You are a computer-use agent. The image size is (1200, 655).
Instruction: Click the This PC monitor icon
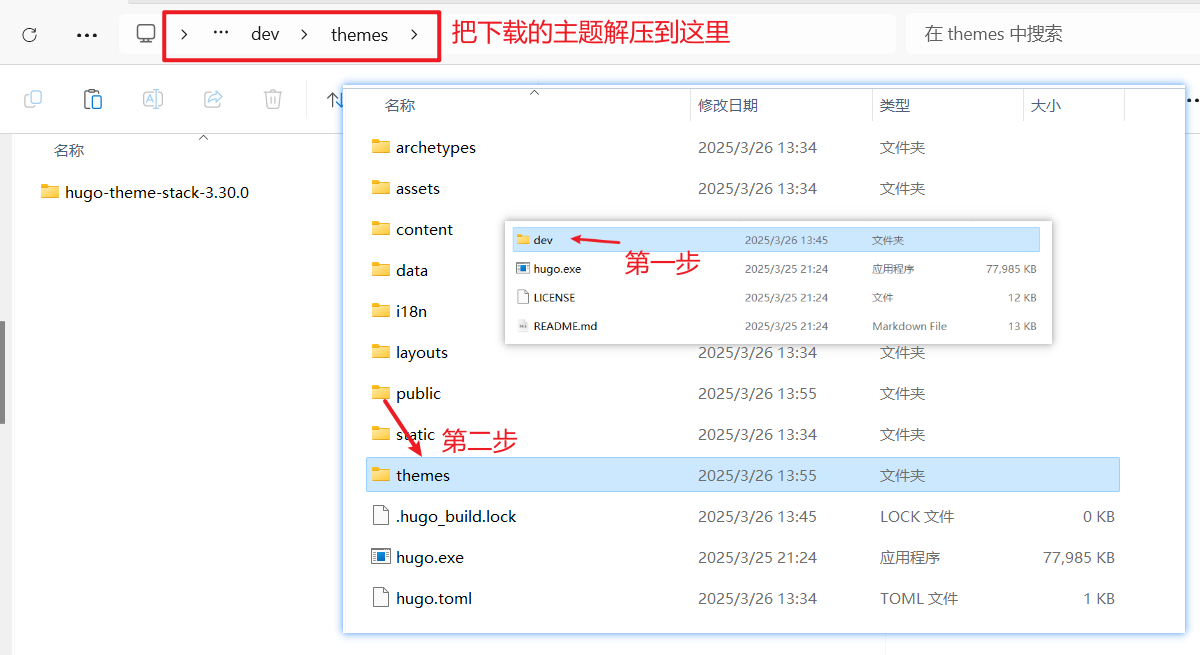pyautogui.click(x=146, y=34)
